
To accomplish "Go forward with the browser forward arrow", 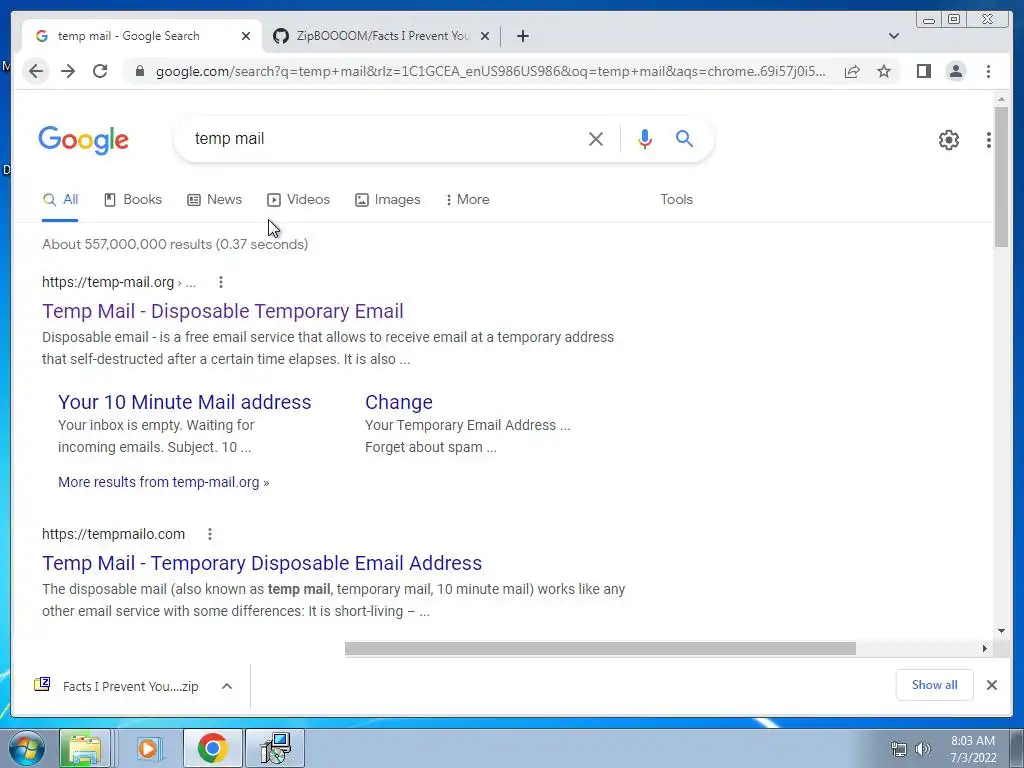I will pos(68,71).
